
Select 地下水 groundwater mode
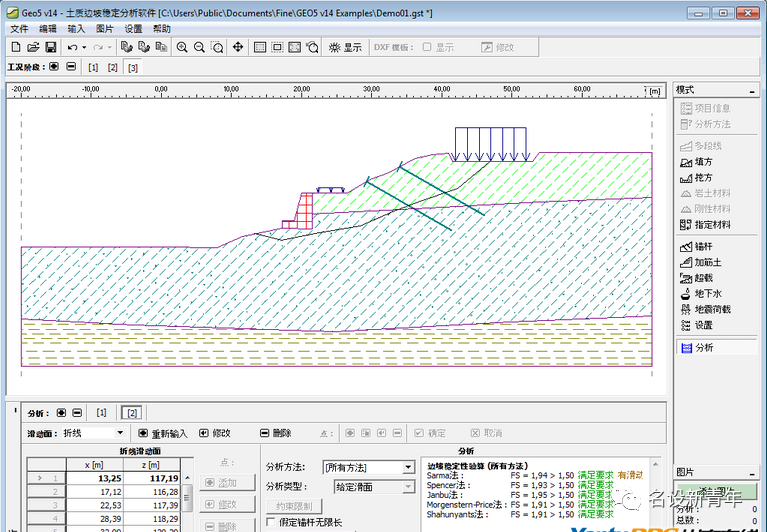pyautogui.click(x=700, y=293)
